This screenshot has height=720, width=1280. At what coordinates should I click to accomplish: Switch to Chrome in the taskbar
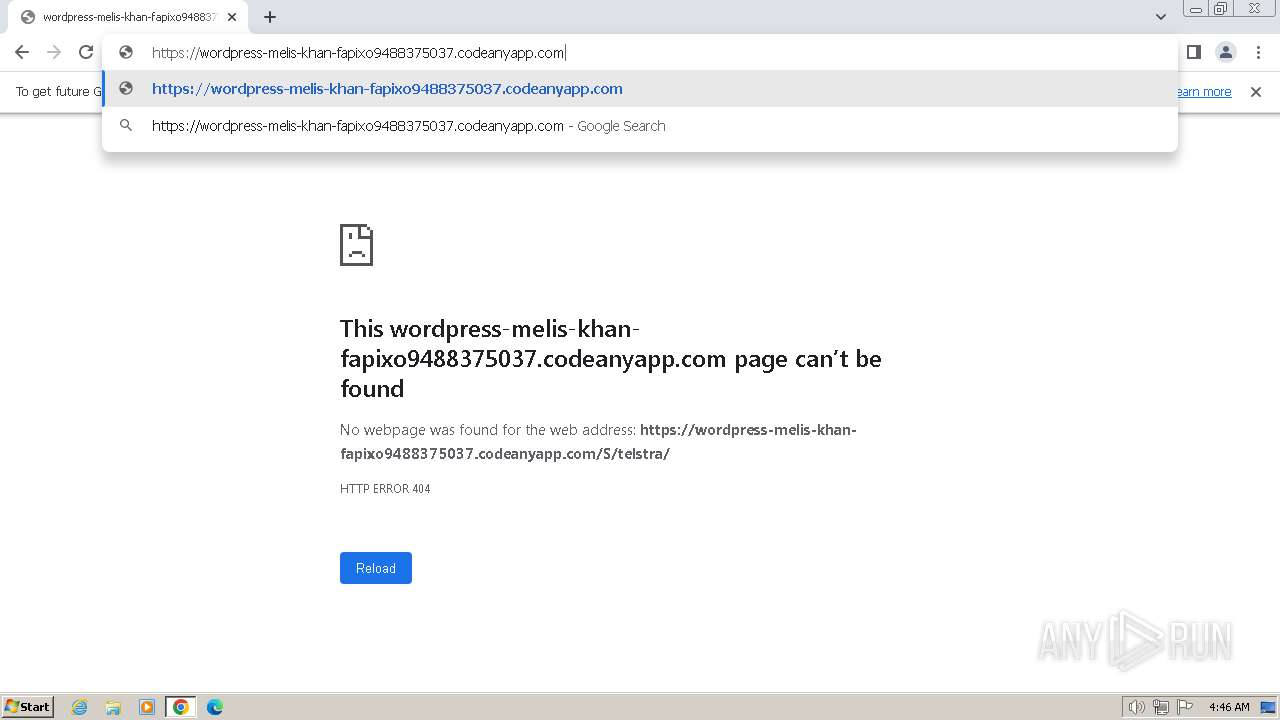[x=181, y=707]
